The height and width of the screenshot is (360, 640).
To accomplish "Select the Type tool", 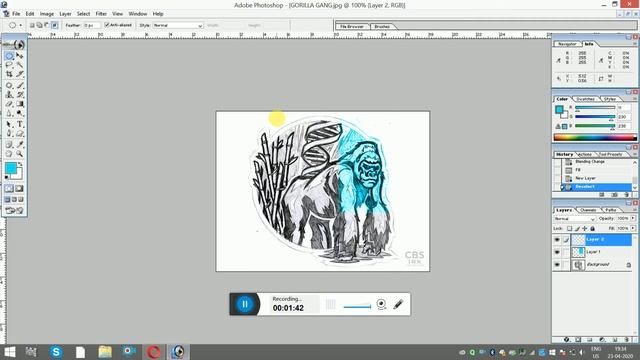I will [20, 124].
